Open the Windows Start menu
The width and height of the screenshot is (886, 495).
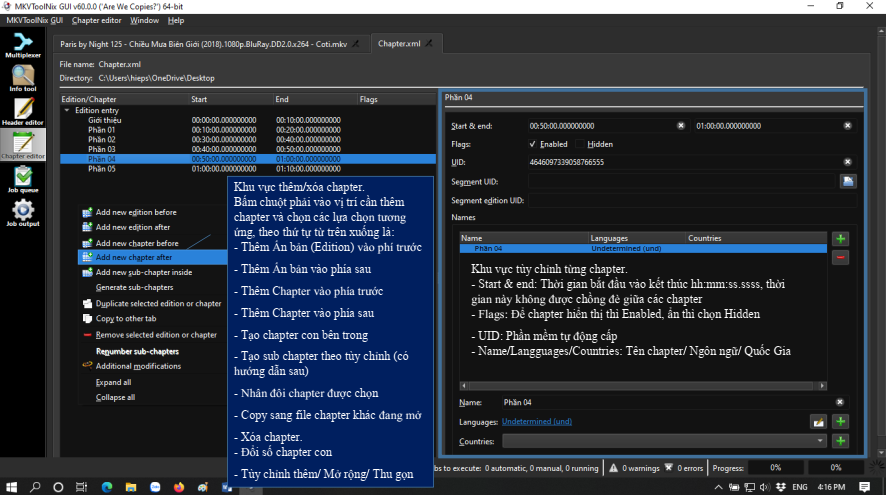point(11,487)
